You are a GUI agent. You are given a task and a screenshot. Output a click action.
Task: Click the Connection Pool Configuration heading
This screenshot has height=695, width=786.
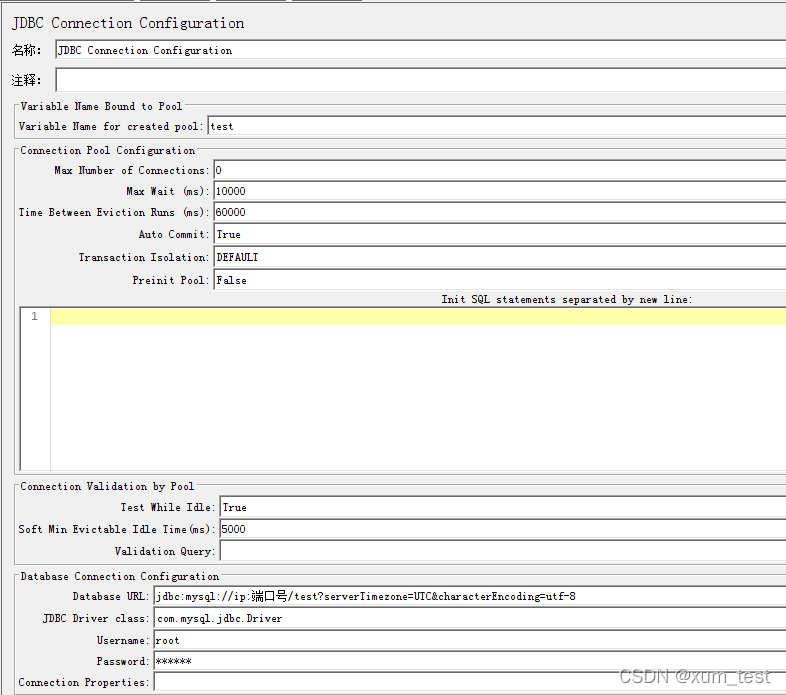[108, 150]
